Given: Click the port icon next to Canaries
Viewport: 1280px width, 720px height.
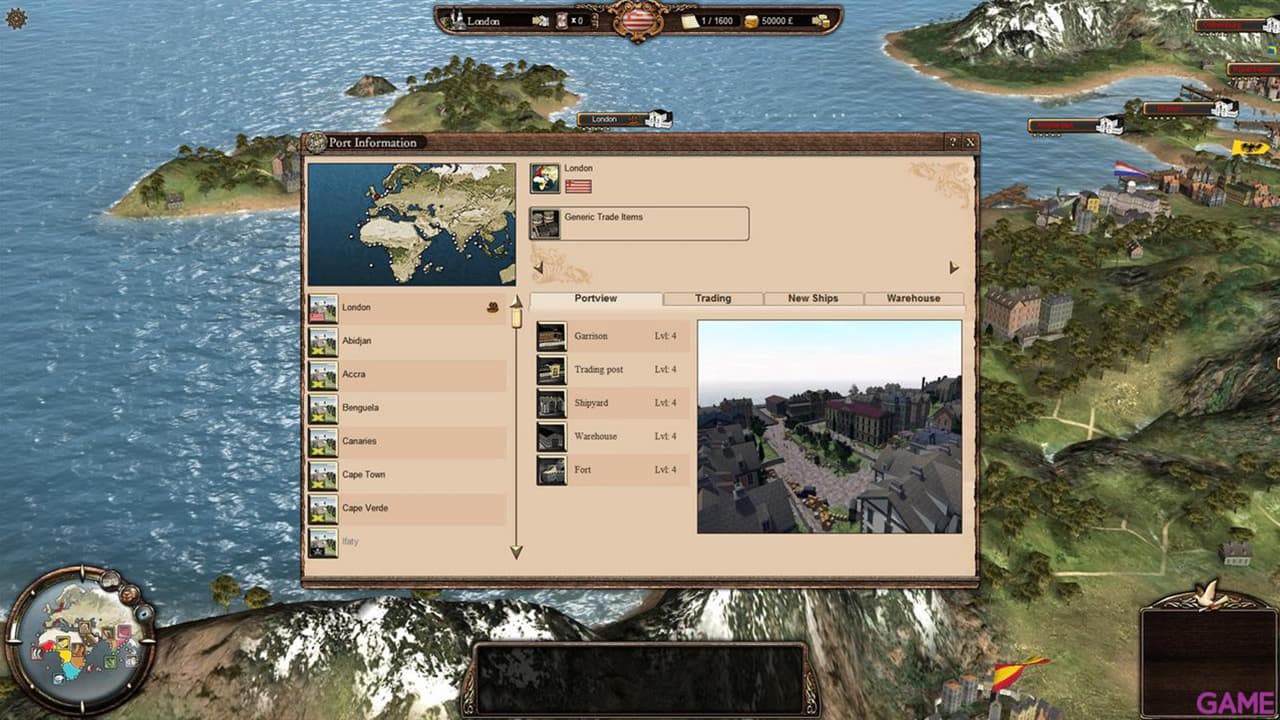Looking at the screenshot, I should pos(323,442).
